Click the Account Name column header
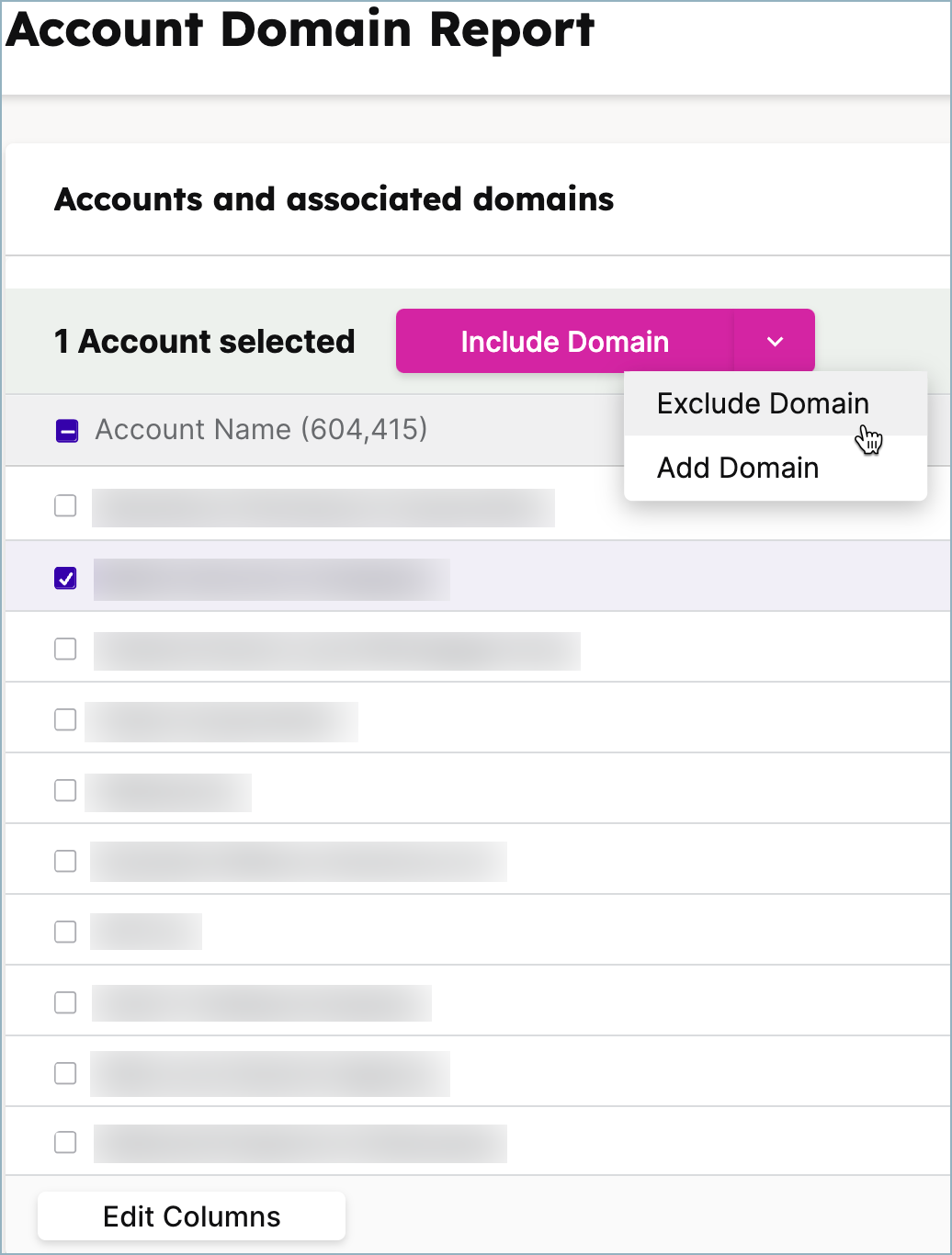Viewport: 952px width, 1255px height. coord(261,429)
